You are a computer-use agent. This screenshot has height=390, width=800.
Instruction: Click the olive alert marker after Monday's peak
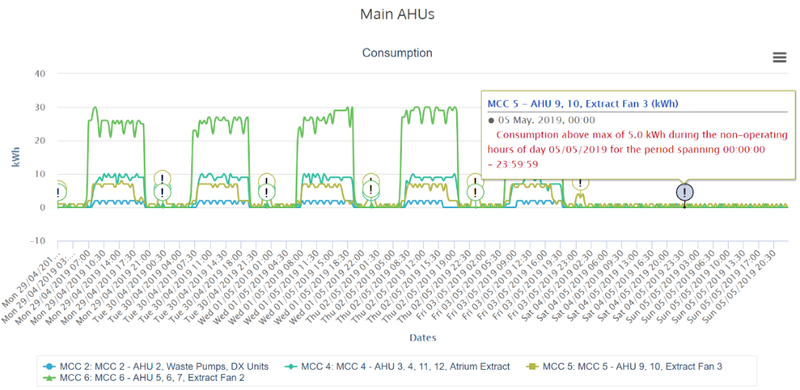pos(162,179)
